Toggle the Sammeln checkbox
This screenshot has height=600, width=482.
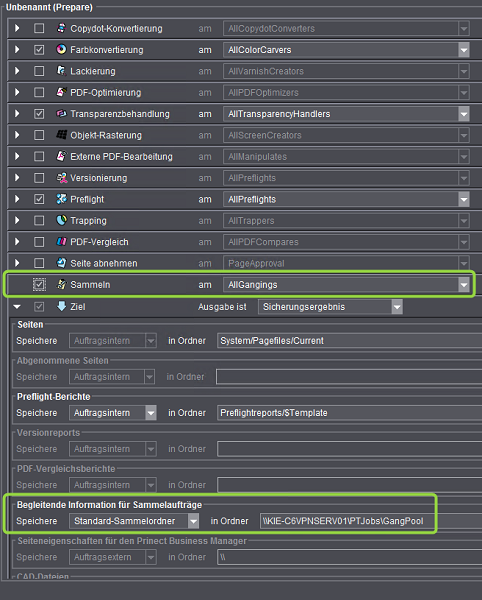click(x=39, y=285)
